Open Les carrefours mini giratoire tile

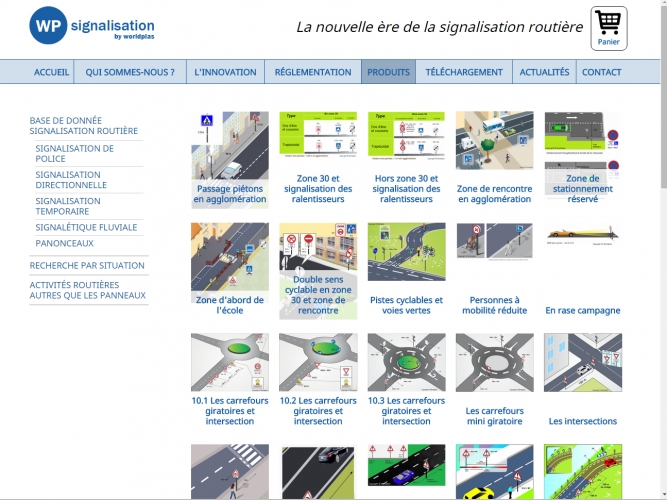pyautogui.click(x=494, y=380)
